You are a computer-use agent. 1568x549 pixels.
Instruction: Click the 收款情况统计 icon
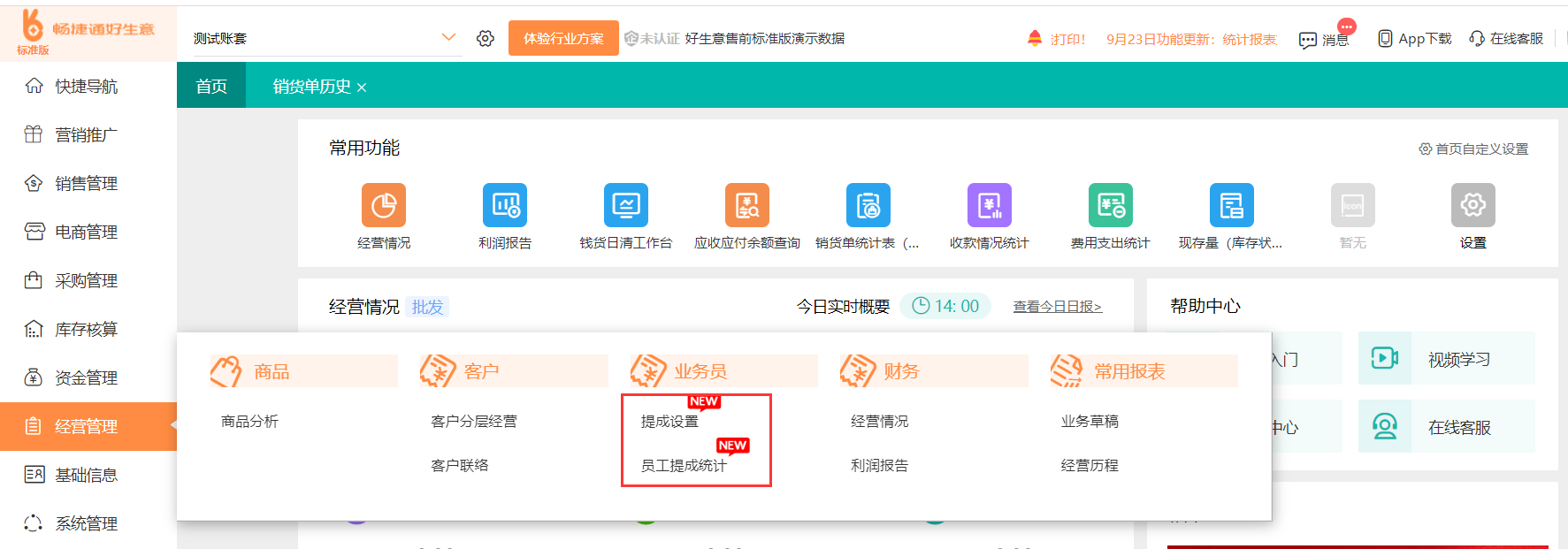pos(989,206)
